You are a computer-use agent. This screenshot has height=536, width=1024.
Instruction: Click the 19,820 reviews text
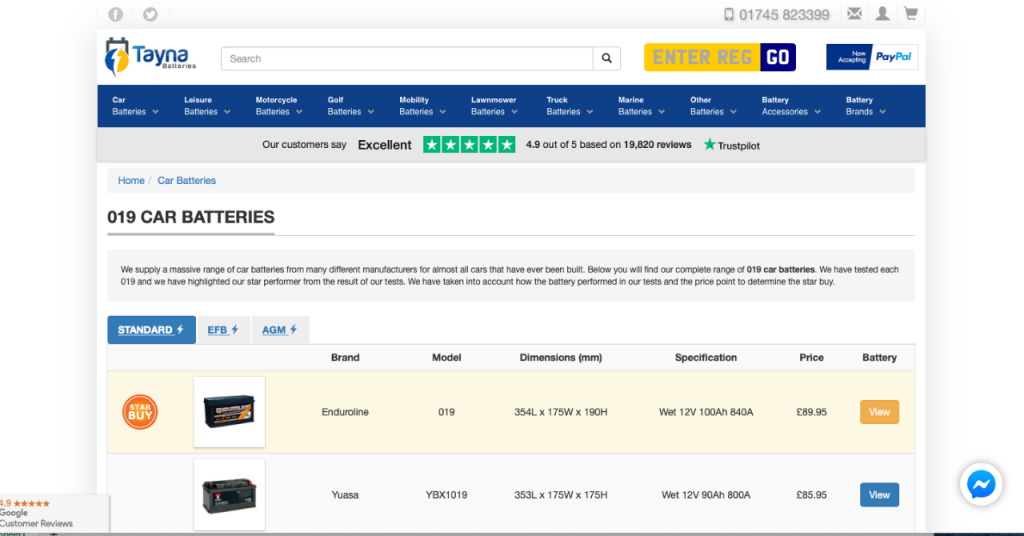(x=657, y=145)
